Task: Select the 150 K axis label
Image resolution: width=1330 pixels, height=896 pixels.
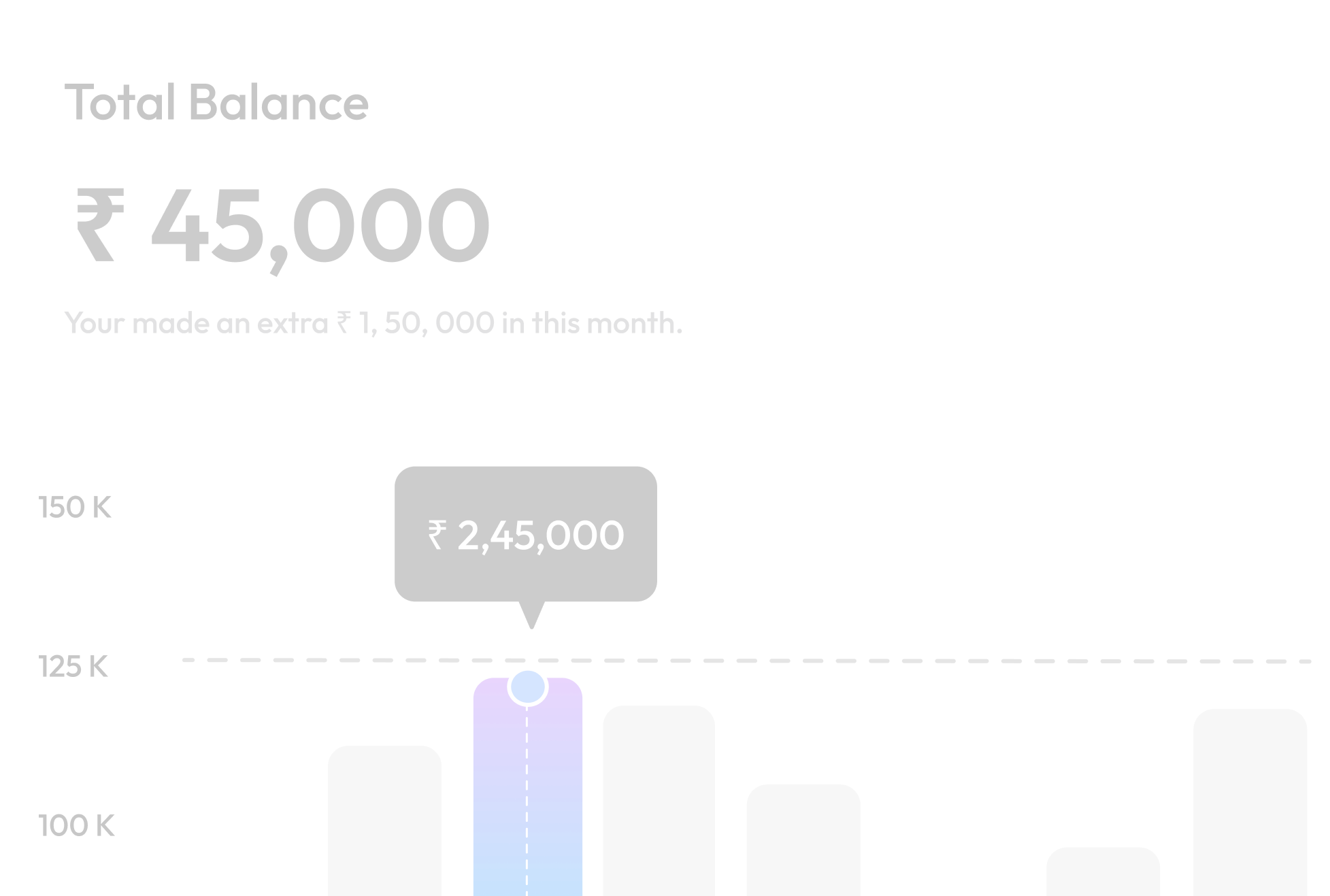Action: pos(75,508)
